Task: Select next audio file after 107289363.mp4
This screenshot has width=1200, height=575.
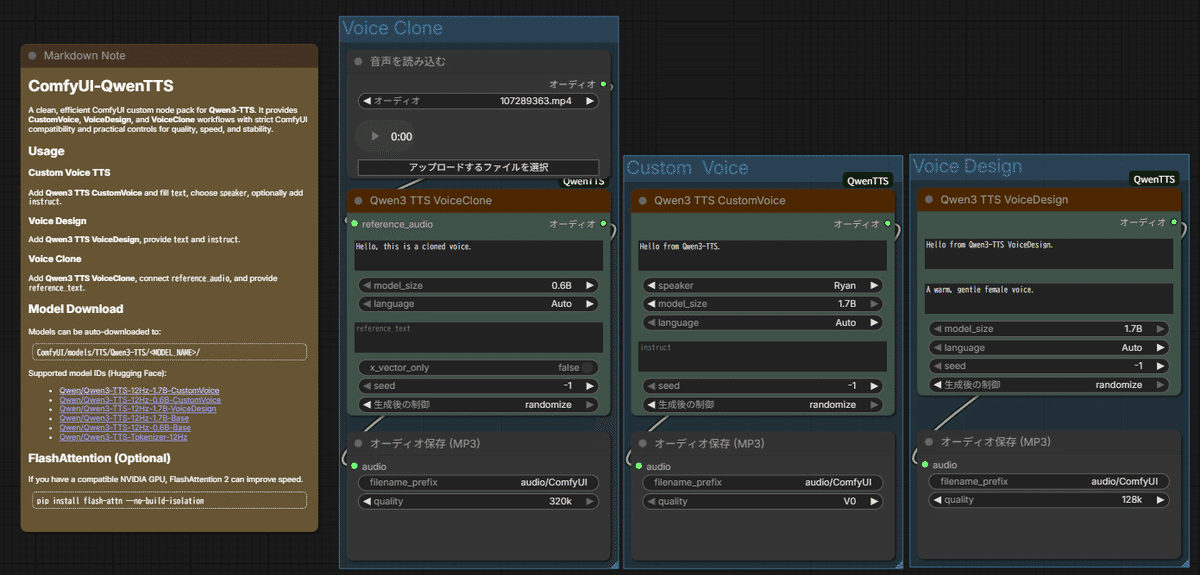Action: 590,101
